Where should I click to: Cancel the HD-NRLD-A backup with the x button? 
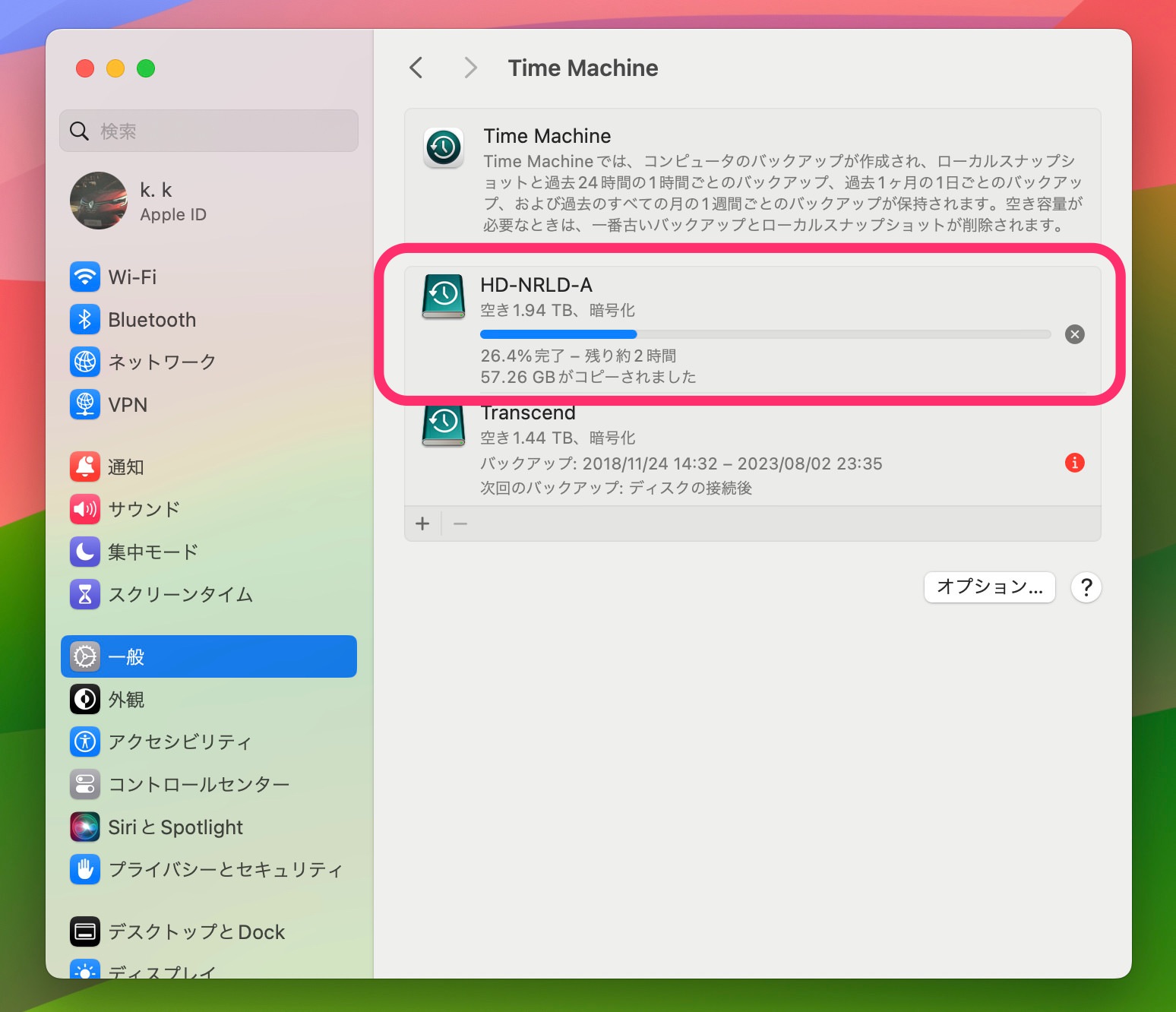1075,334
